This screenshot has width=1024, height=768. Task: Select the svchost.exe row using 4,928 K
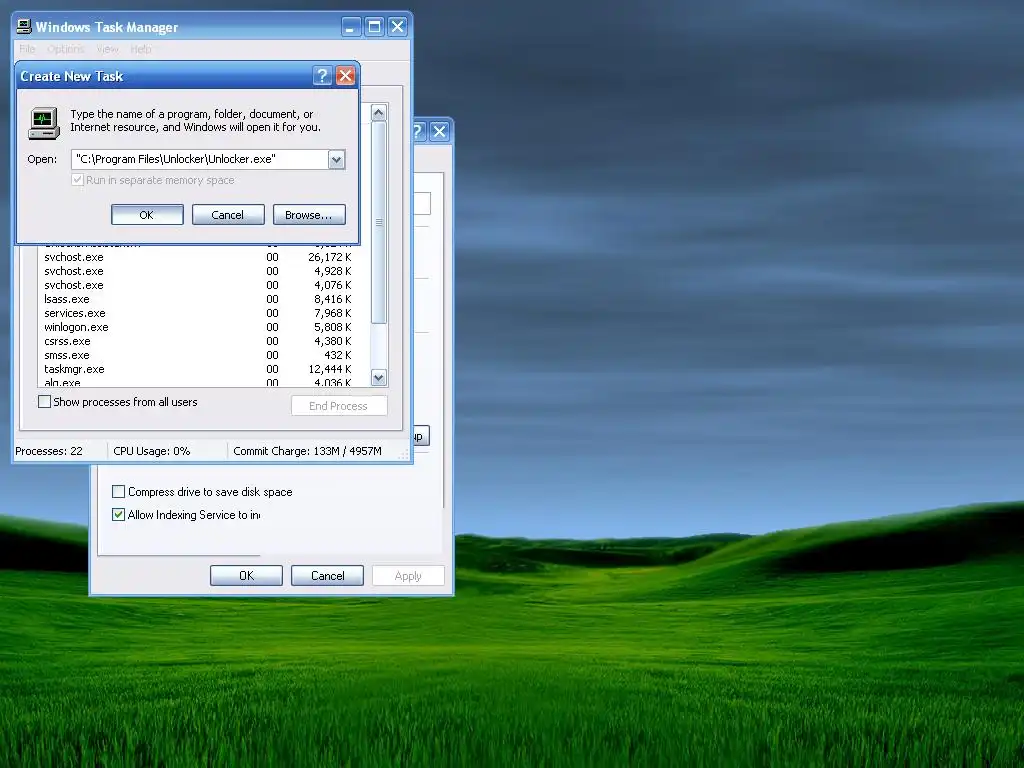(198, 271)
